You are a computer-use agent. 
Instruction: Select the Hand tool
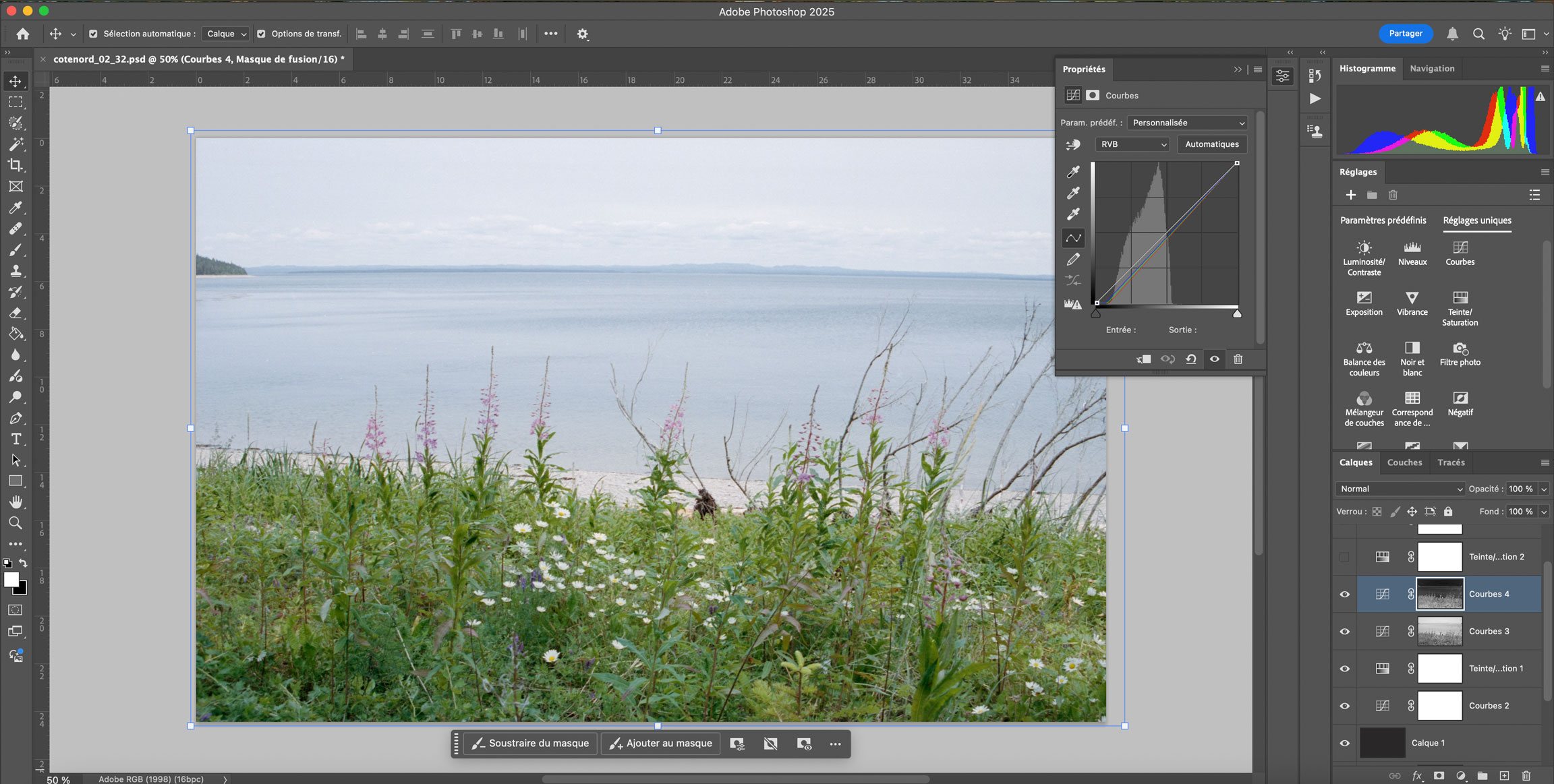point(15,502)
